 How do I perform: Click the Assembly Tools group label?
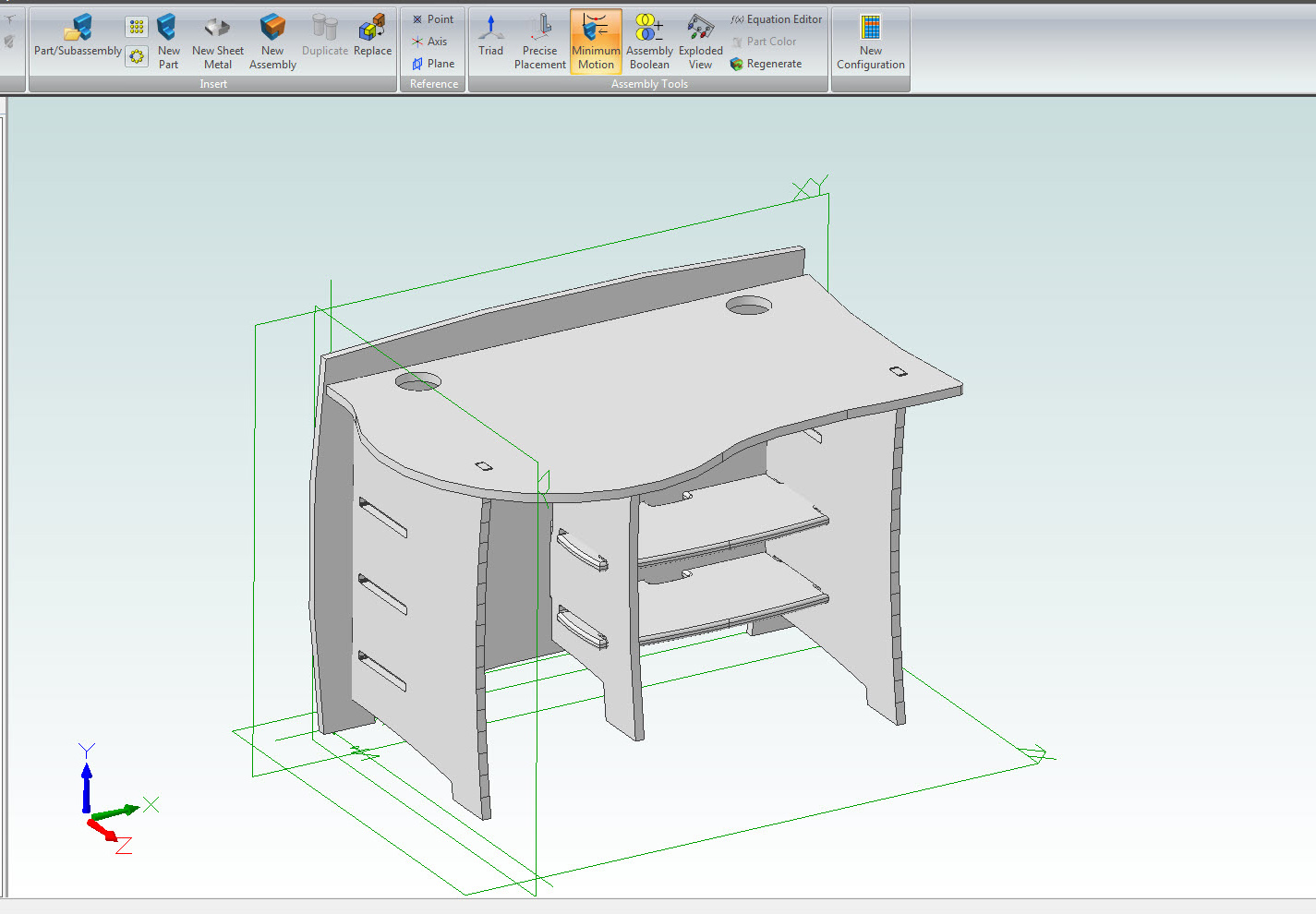pos(649,84)
